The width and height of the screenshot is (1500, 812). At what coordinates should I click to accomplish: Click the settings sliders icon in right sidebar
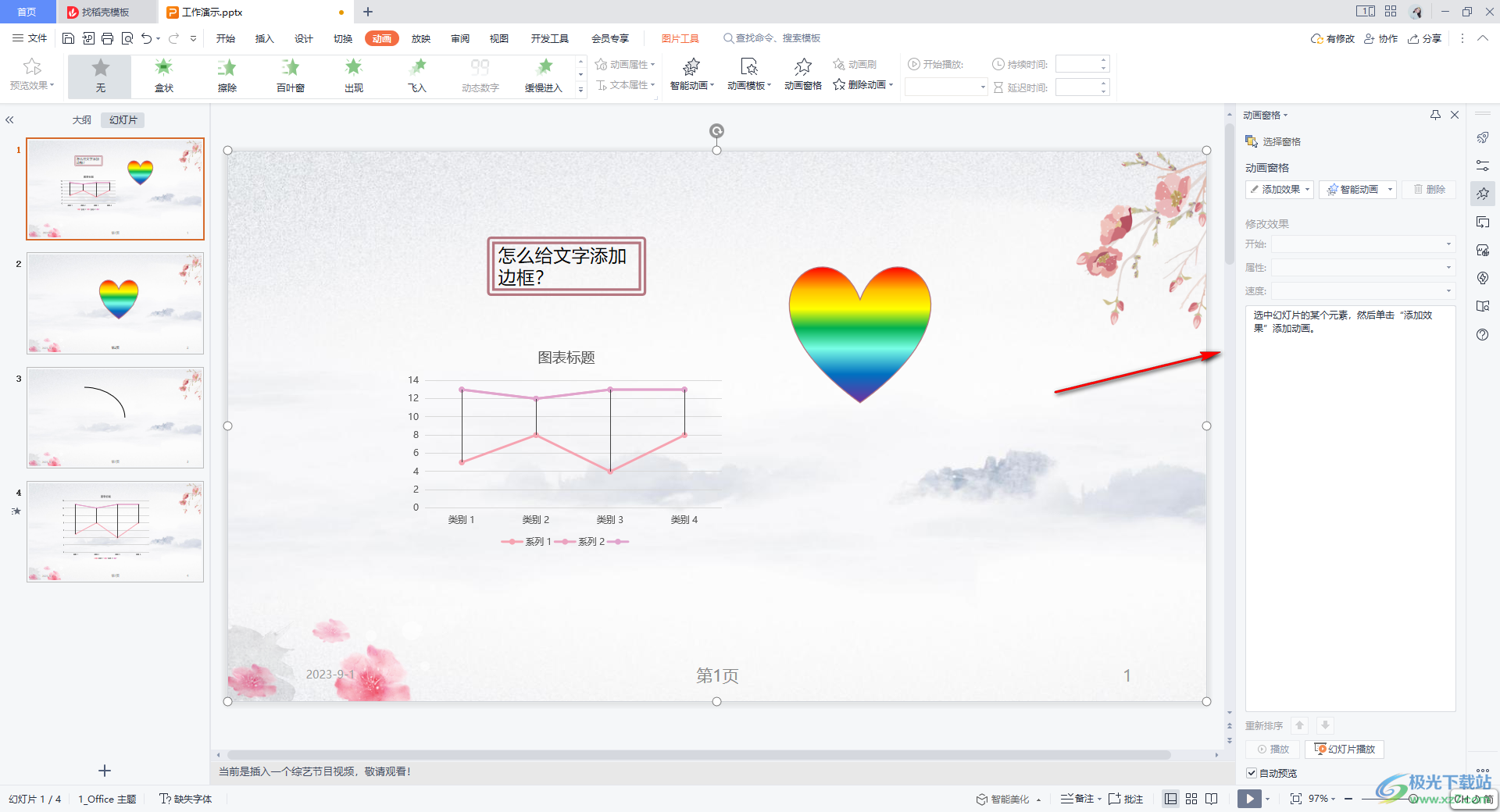click(1483, 166)
